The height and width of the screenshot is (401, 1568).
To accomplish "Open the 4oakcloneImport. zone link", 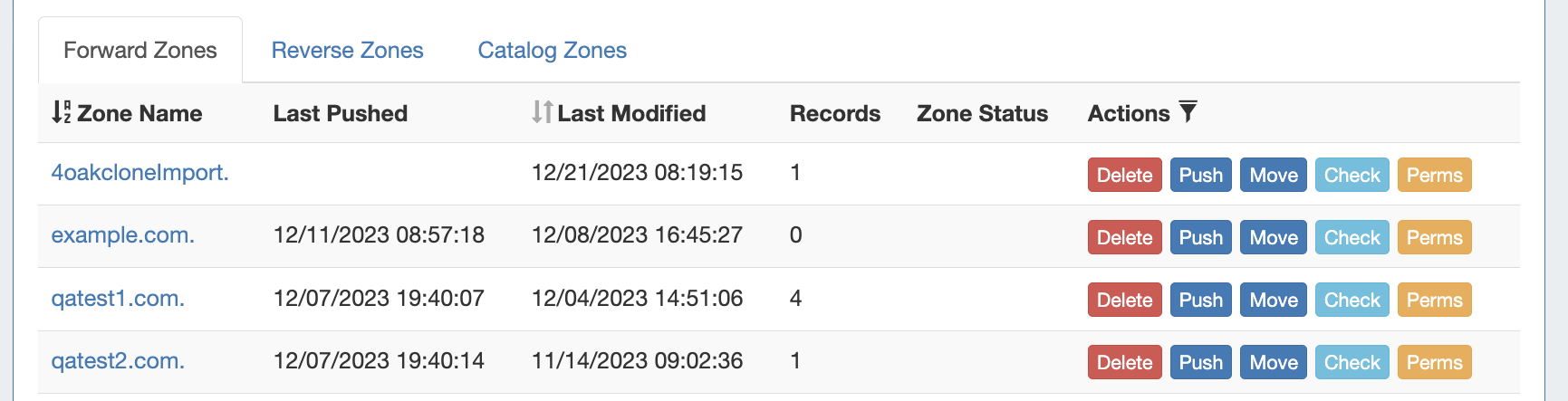I will [139, 172].
